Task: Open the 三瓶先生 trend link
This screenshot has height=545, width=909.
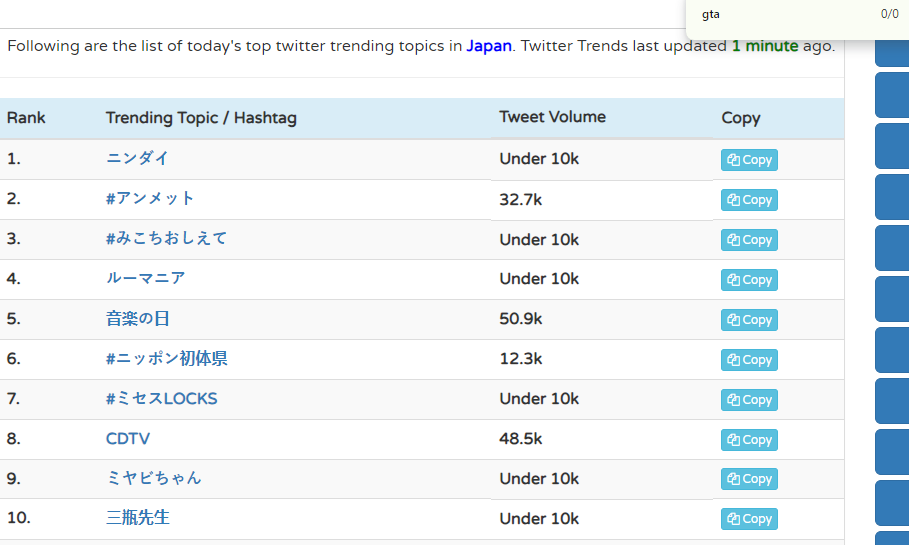Action: pyautogui.click(x=138, y=517)
